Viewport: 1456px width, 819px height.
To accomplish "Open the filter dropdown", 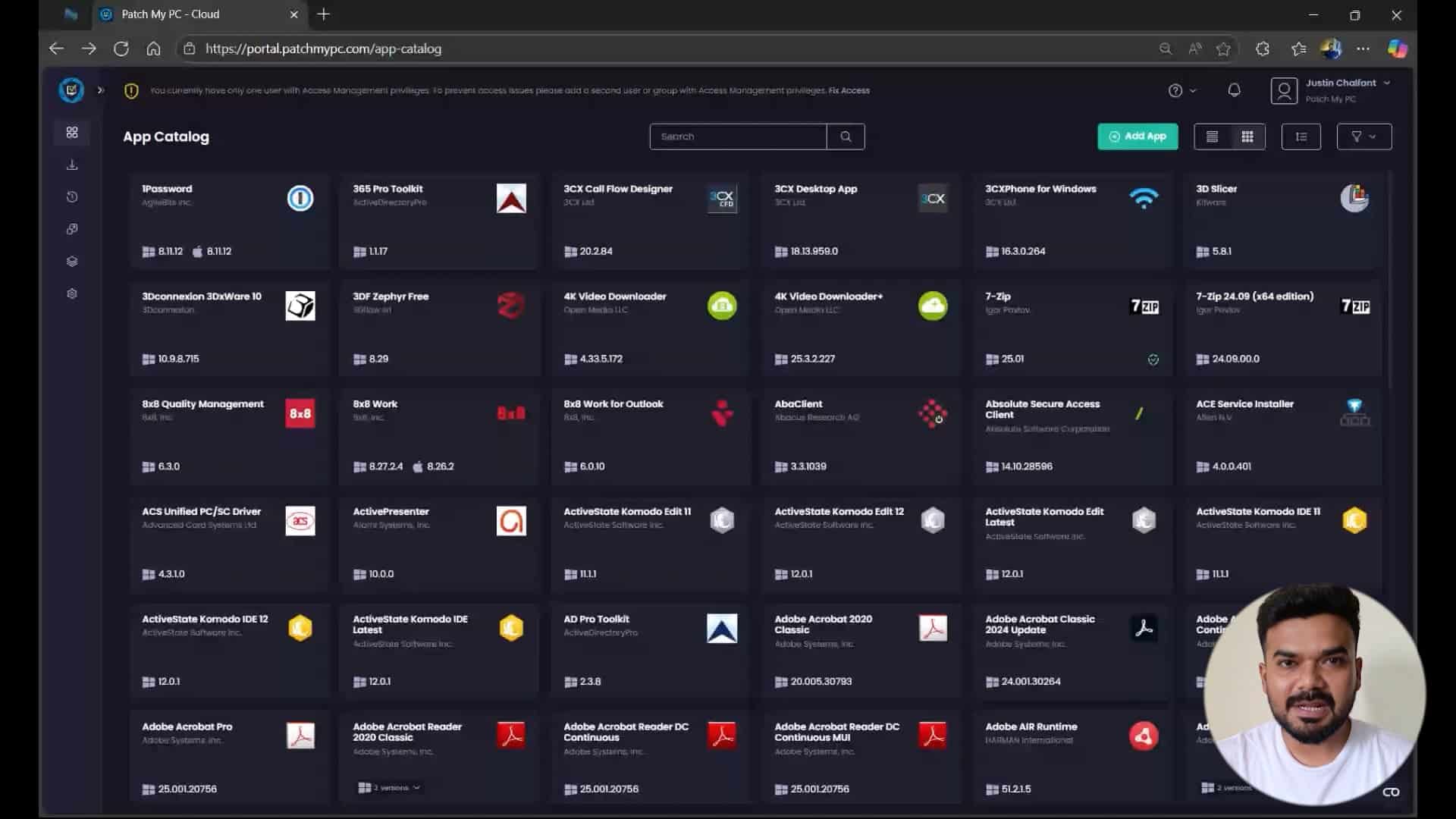I will (1363, 136).
